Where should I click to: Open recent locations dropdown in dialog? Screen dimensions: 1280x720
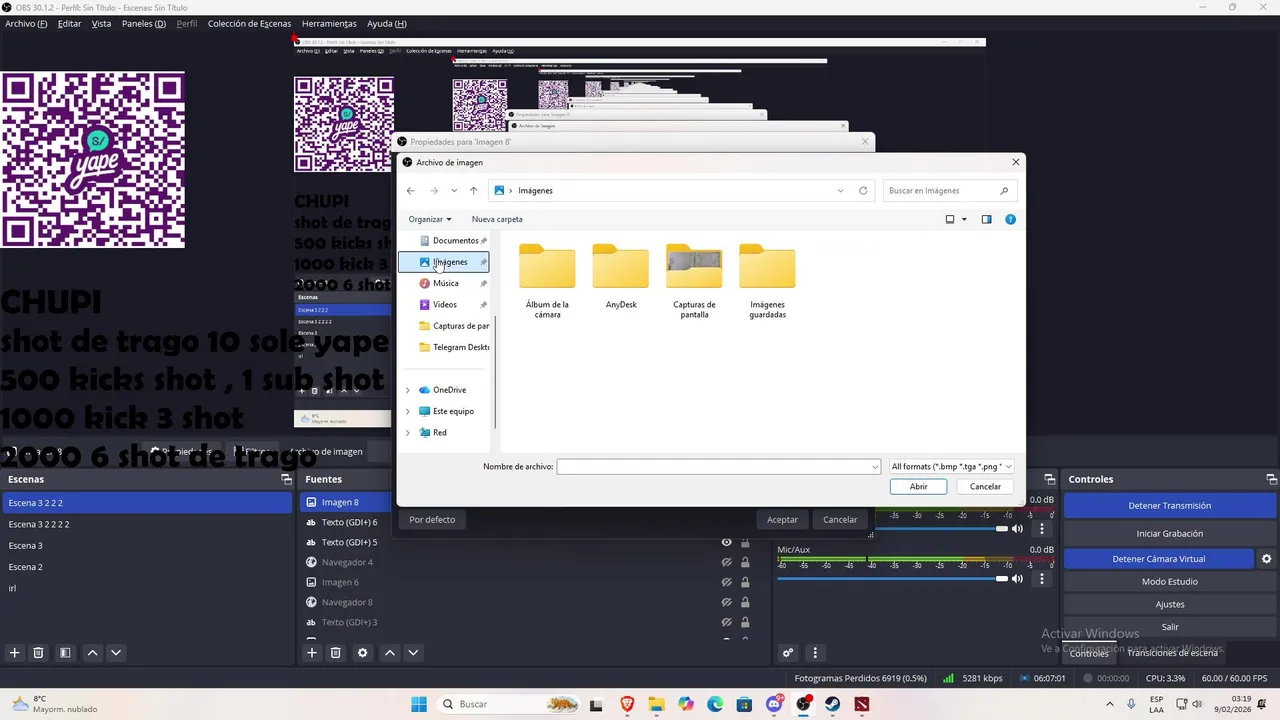coord(454,191)
